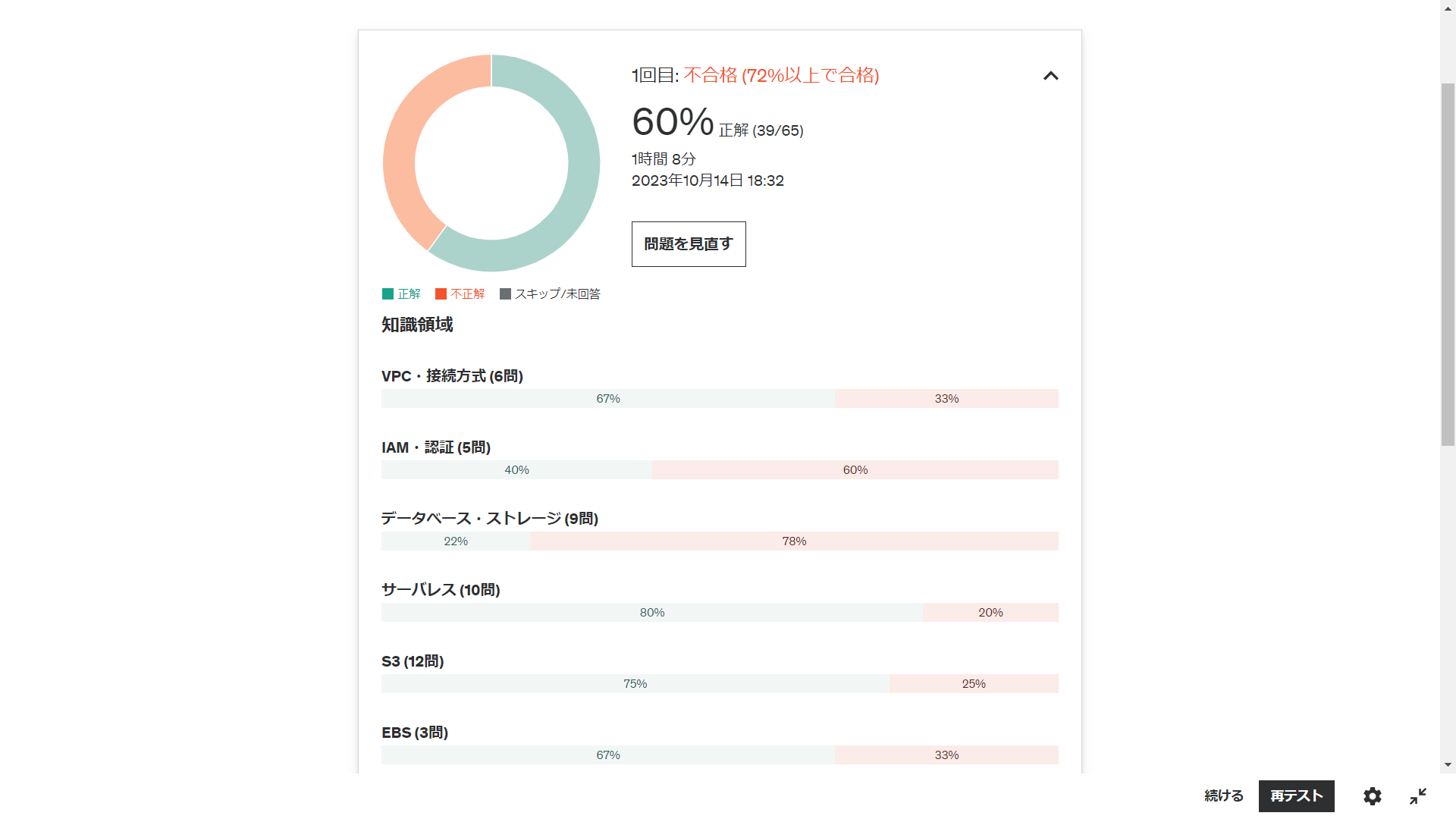Click the gray スキップ/未回答 legend square
1456x819 pixels.
(x=505, y=293)
